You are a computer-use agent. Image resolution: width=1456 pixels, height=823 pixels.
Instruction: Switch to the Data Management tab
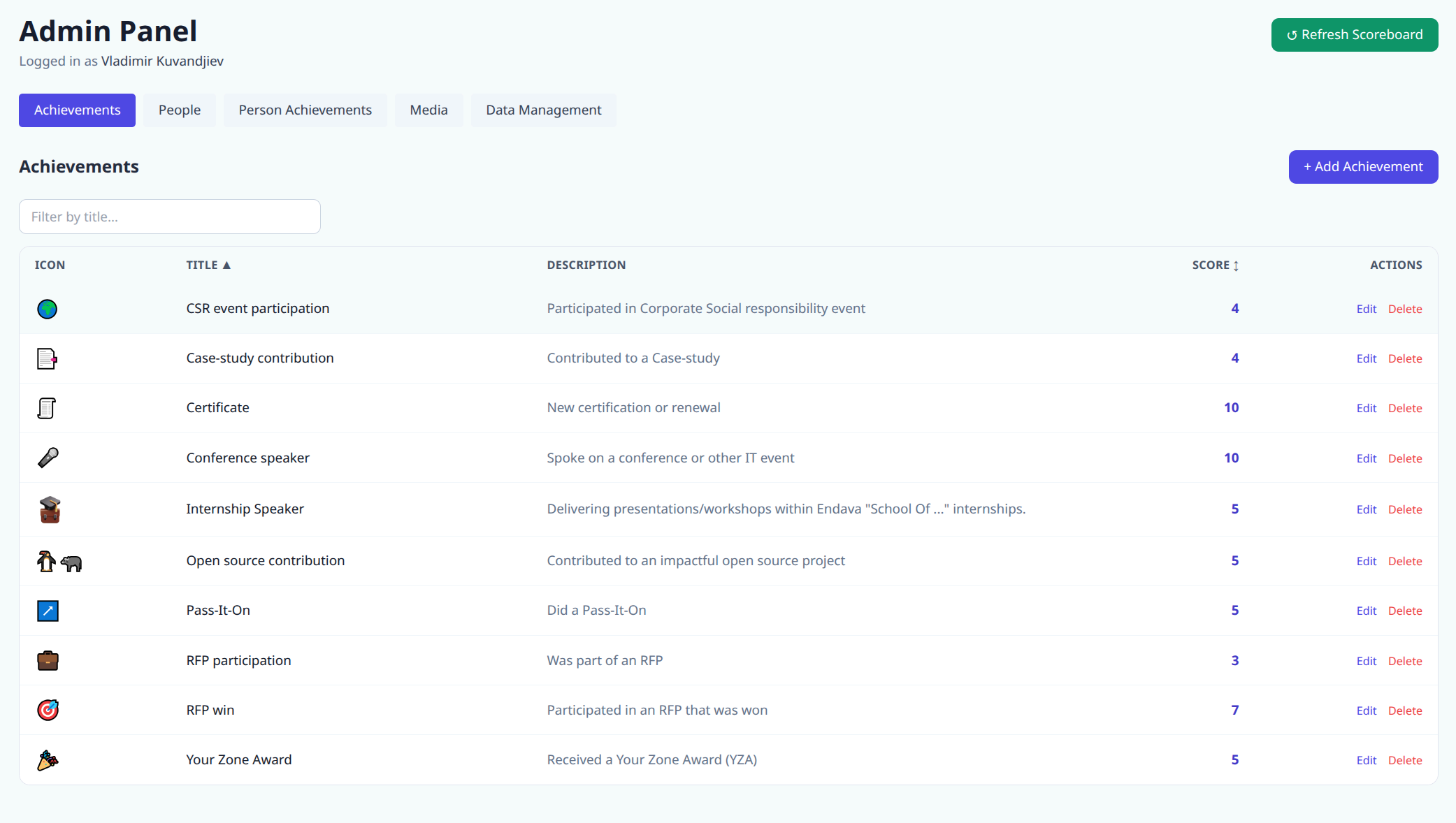point(543,110)
